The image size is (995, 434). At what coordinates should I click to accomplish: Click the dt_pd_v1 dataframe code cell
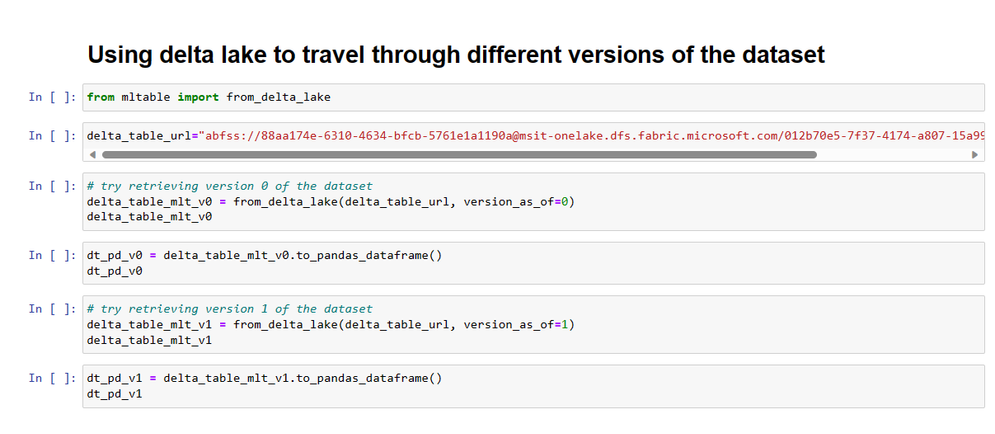click(x=533, y=386)
